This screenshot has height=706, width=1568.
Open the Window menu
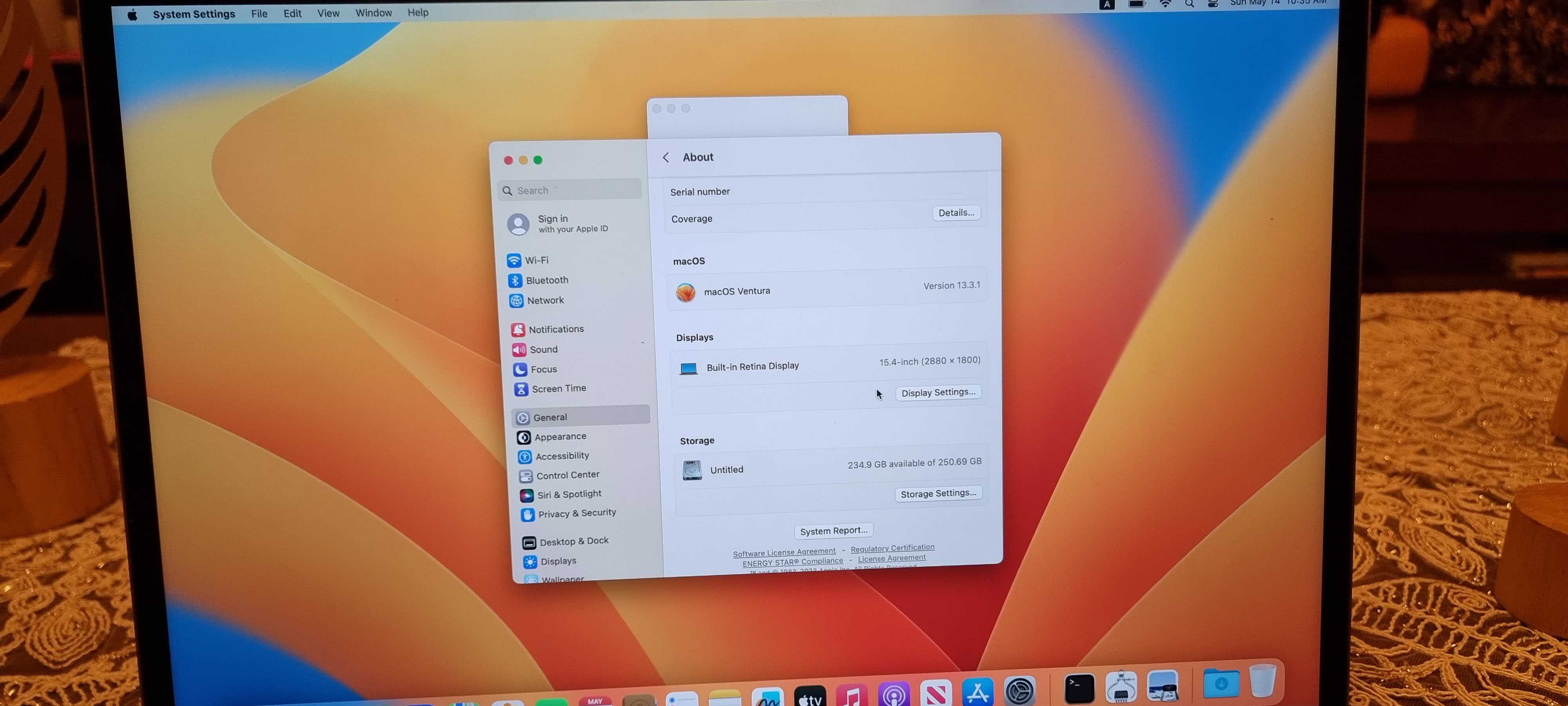click(373, 13)
